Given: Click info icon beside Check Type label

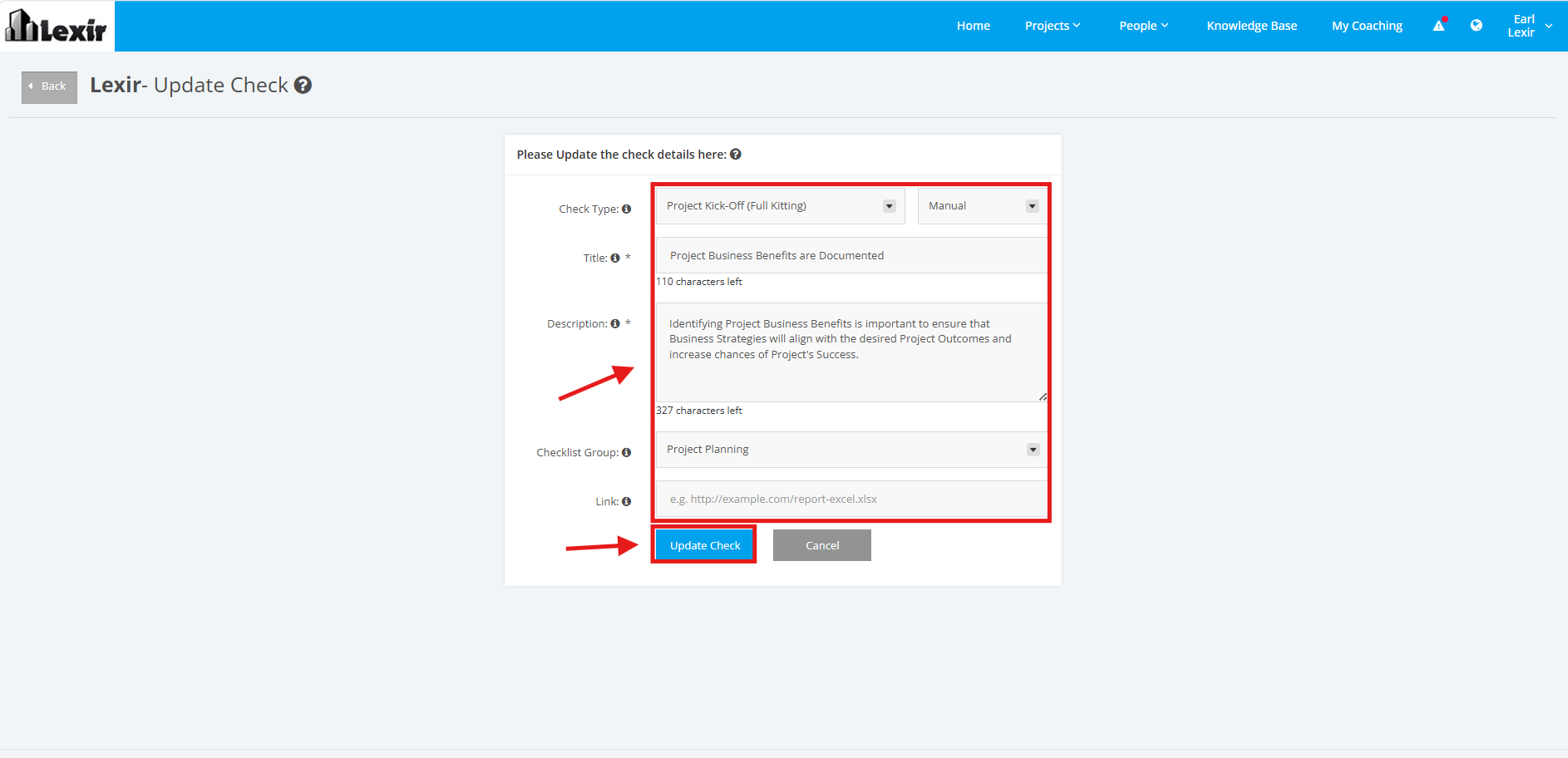Looking at the screenshot, I should click(x=626, y=209).
